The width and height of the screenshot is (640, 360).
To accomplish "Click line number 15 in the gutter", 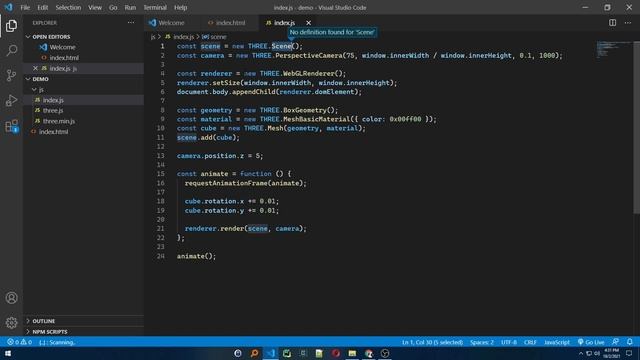I will point(160,174).
